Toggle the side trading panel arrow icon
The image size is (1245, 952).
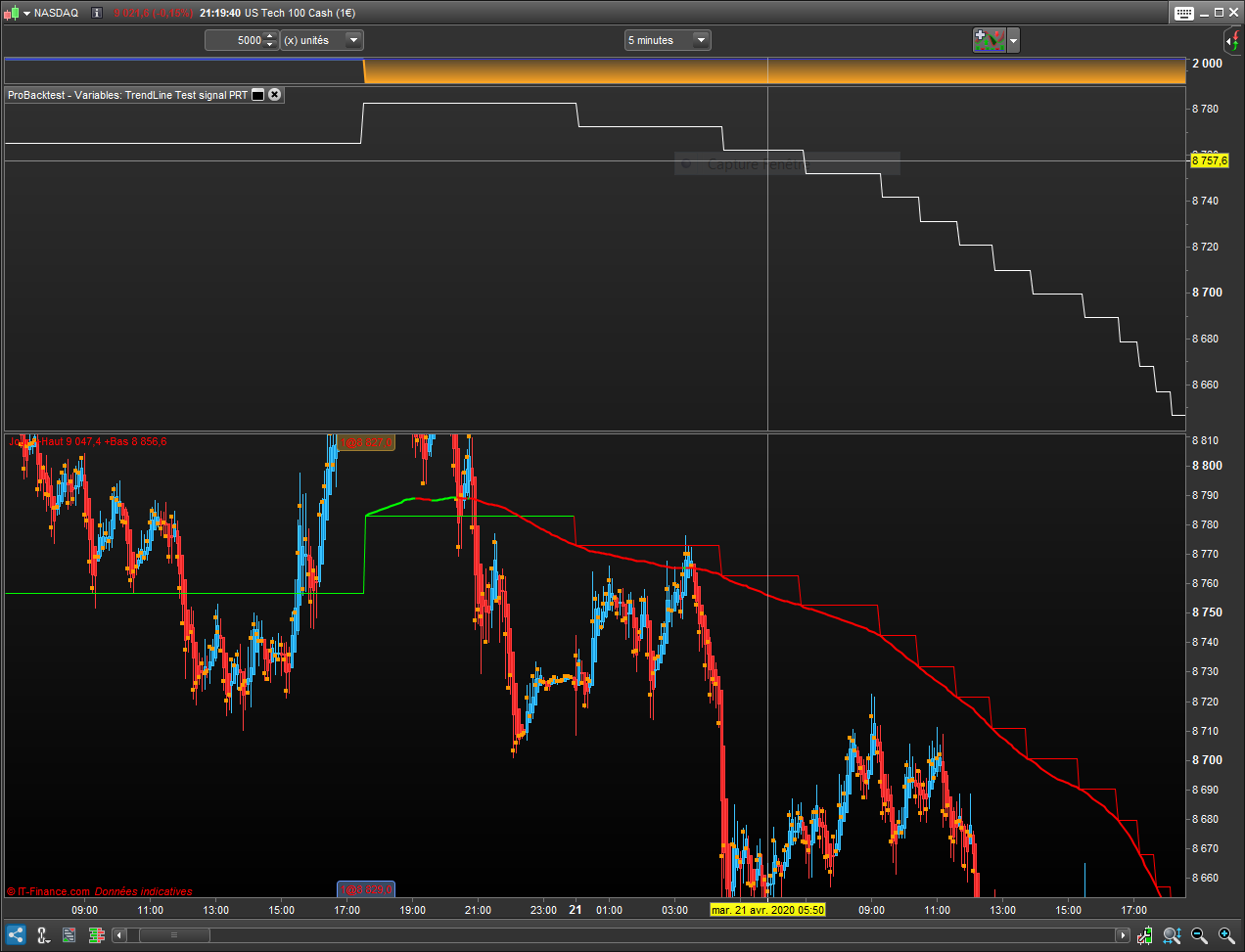pos(1233,40)
